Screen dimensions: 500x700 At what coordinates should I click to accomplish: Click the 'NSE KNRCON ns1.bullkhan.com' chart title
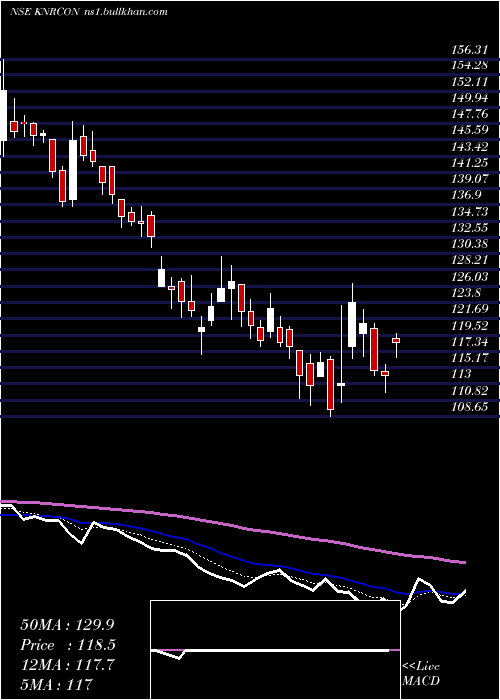(x=88, y=12)
